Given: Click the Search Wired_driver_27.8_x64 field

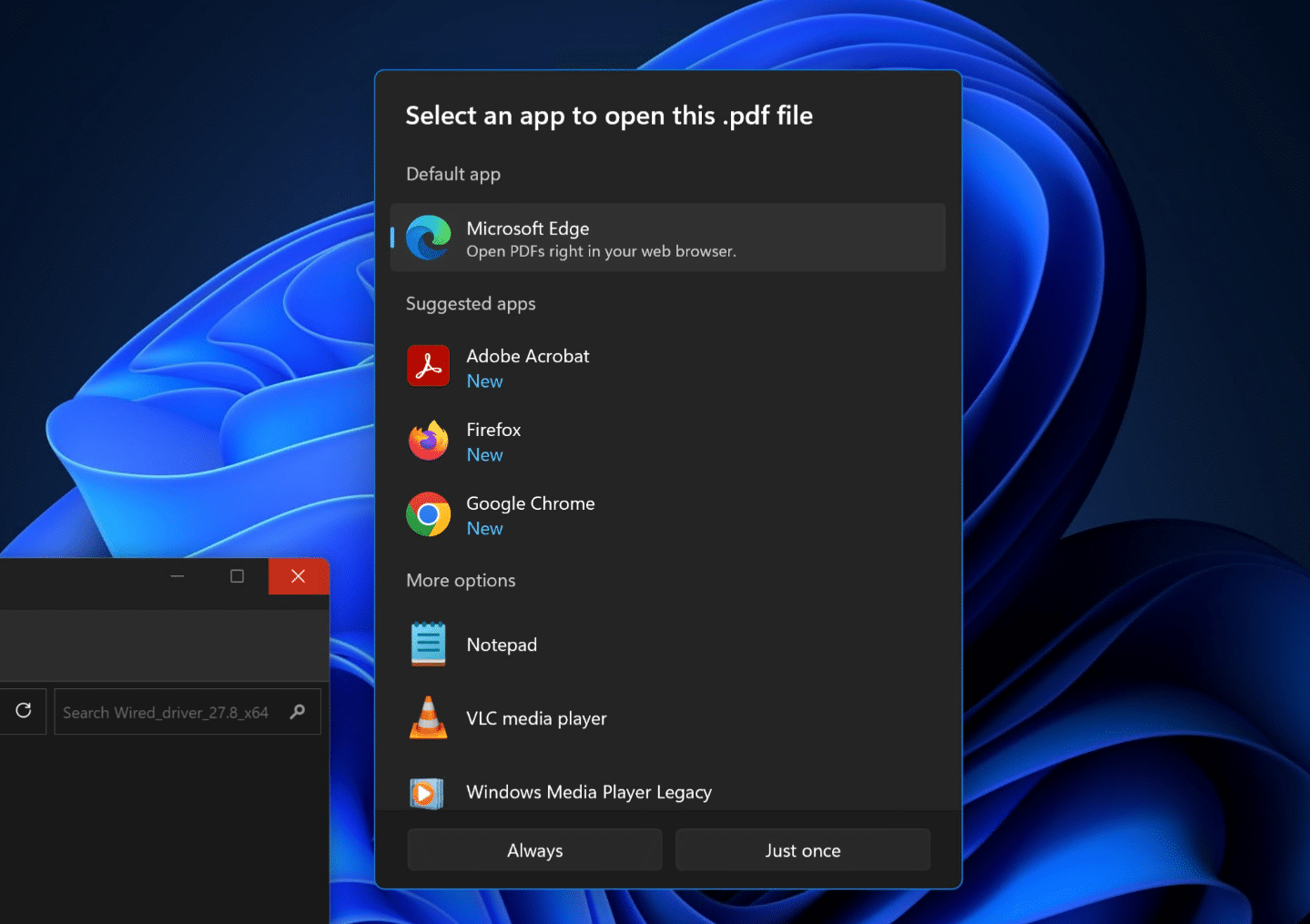Looking at the screenshot, I should 188,712.
